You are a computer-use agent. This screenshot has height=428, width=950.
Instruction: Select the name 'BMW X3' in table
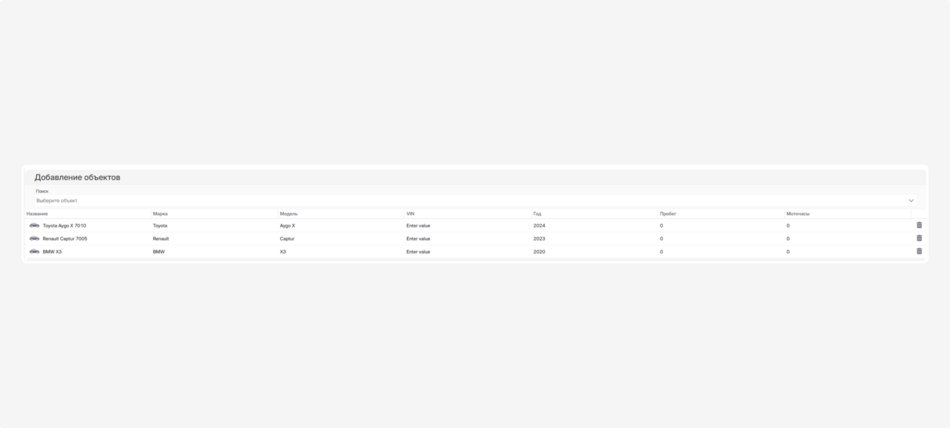point(52,252)
